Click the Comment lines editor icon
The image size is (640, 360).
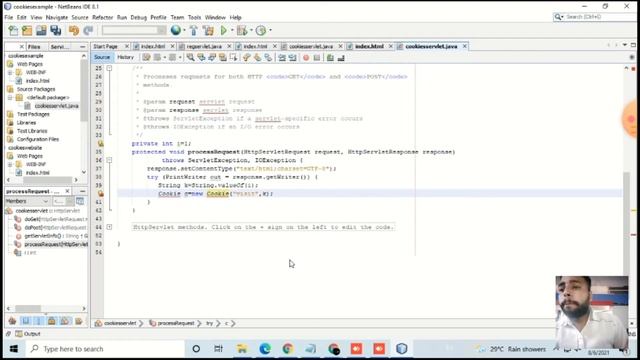coord(330,58)
